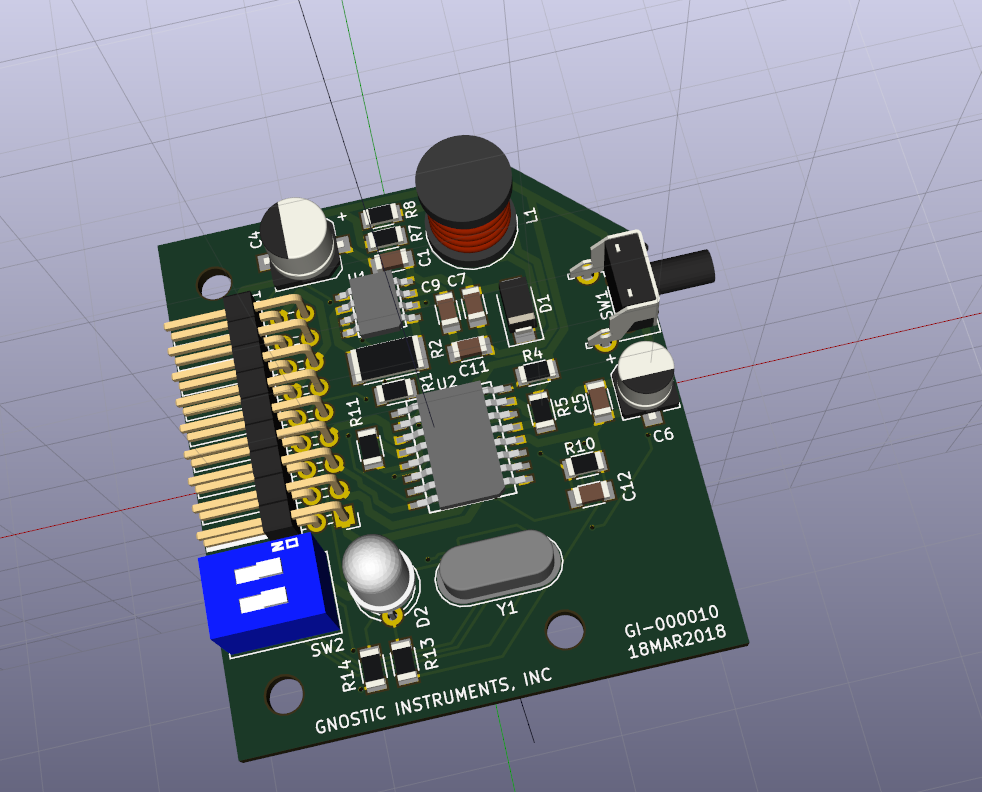Click the mounting hole right of Y1
This screenshot has height=792, width=982.
coord(565,630)
